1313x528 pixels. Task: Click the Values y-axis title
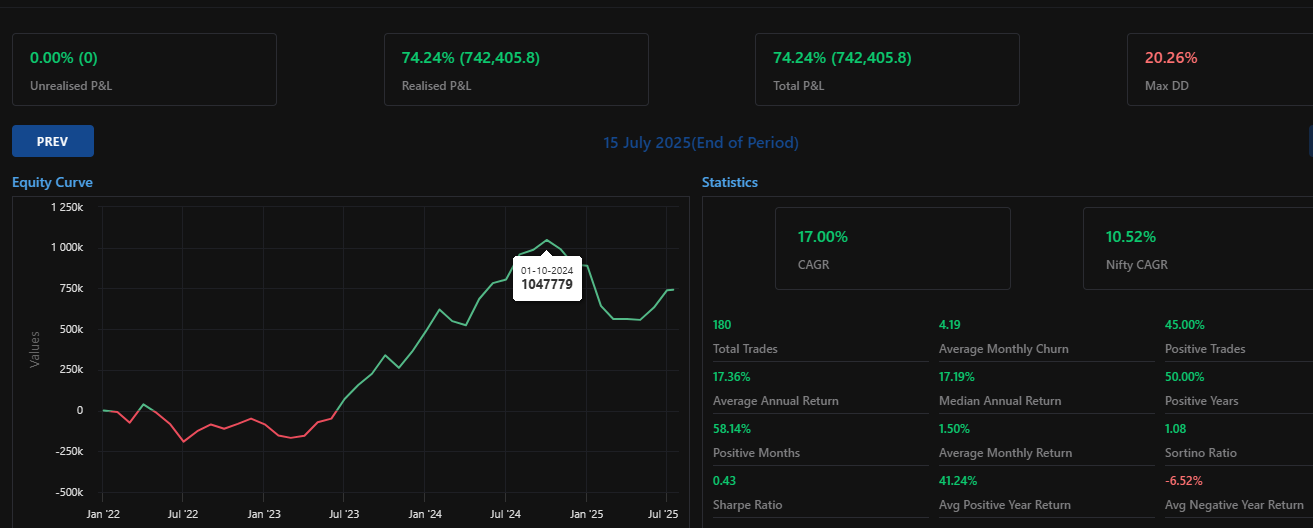[35, 349]
